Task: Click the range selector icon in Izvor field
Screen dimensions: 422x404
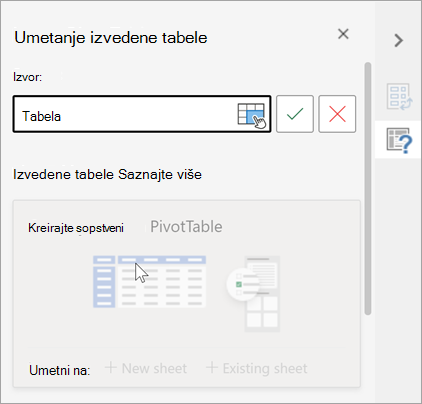Action: pyautogui.click(x=252, y=115)
